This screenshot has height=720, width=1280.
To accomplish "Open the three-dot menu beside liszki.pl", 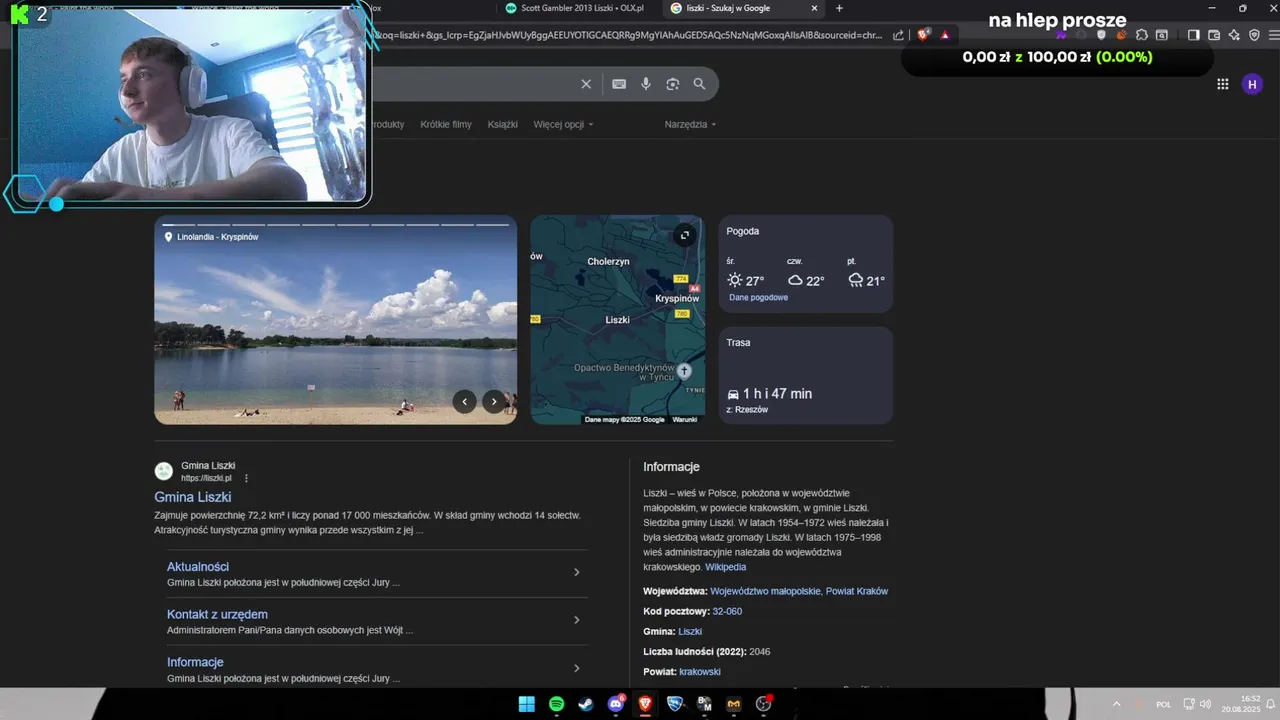I will click(246, 478).
